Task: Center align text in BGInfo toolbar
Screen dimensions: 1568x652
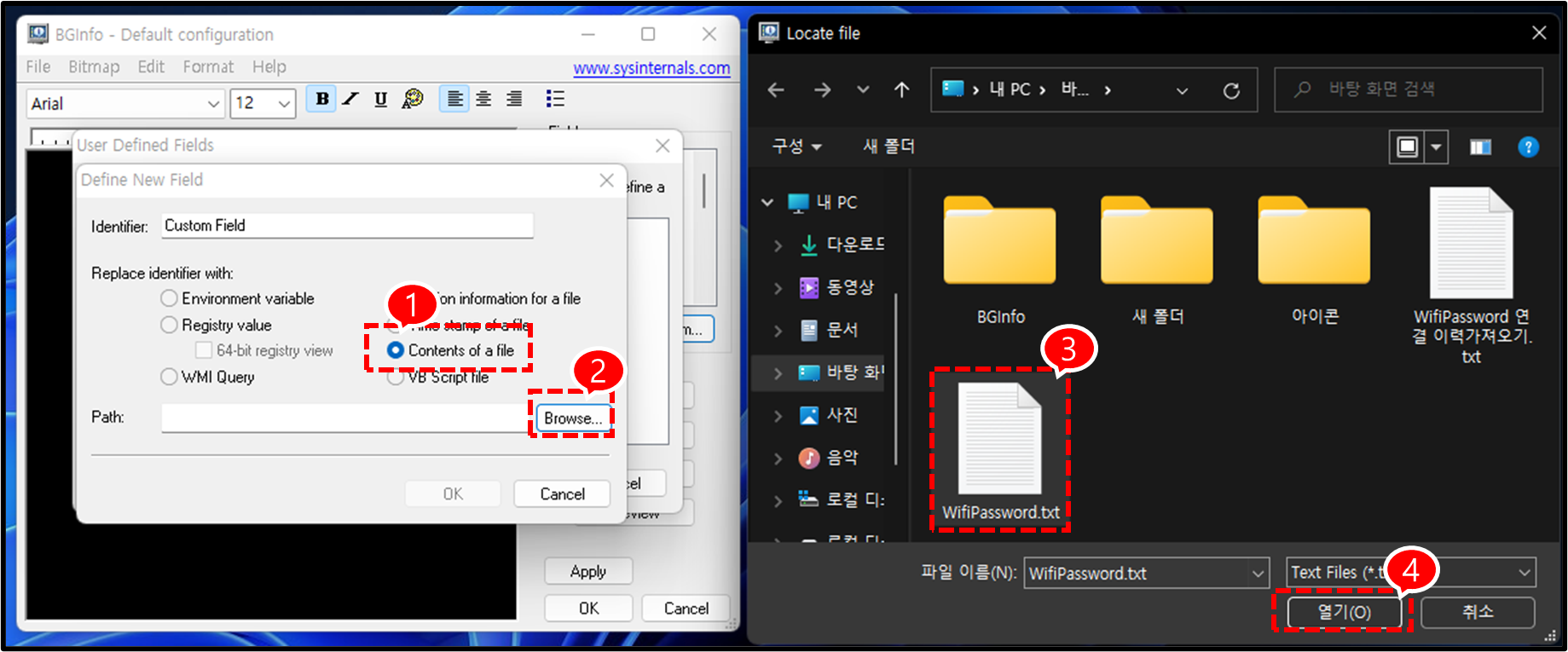Action: (x=483, y=100)
